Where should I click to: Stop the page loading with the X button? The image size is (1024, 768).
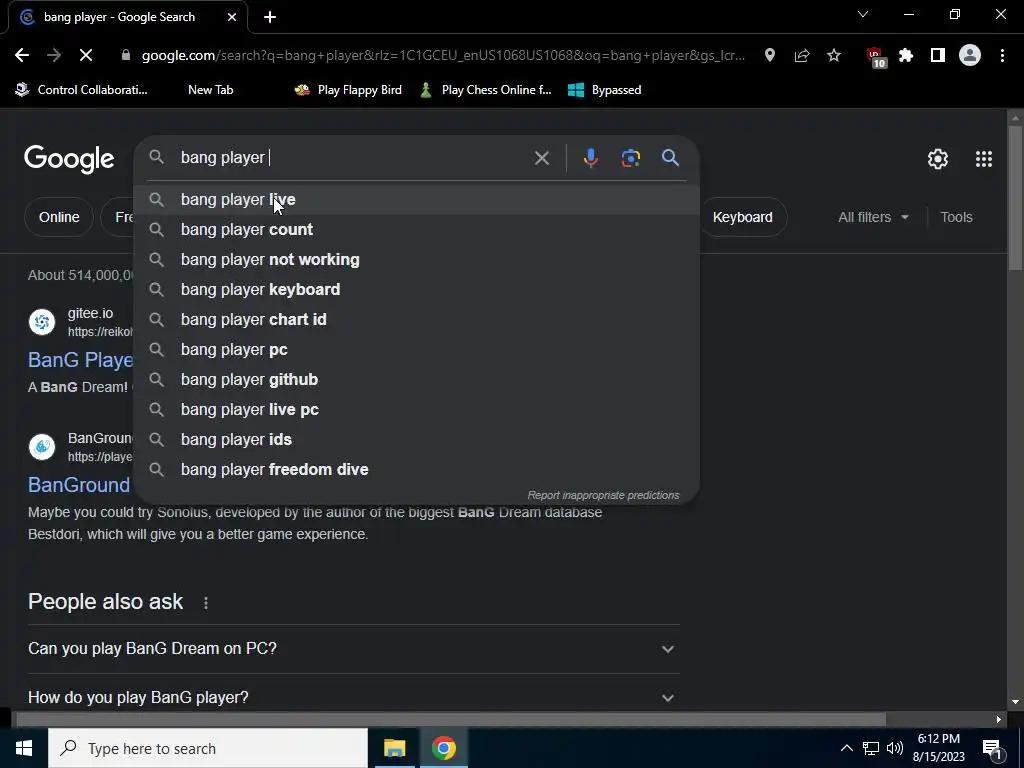tap(86, 56)
